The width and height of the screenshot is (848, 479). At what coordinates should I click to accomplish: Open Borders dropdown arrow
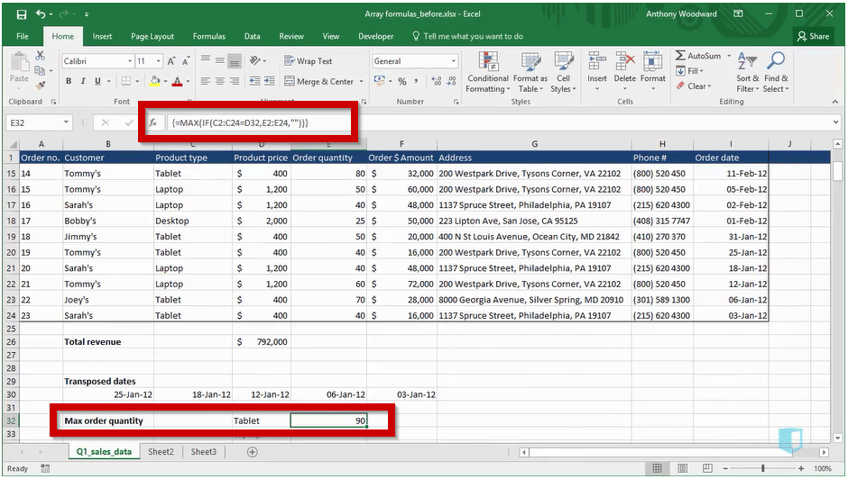[137, 82]
